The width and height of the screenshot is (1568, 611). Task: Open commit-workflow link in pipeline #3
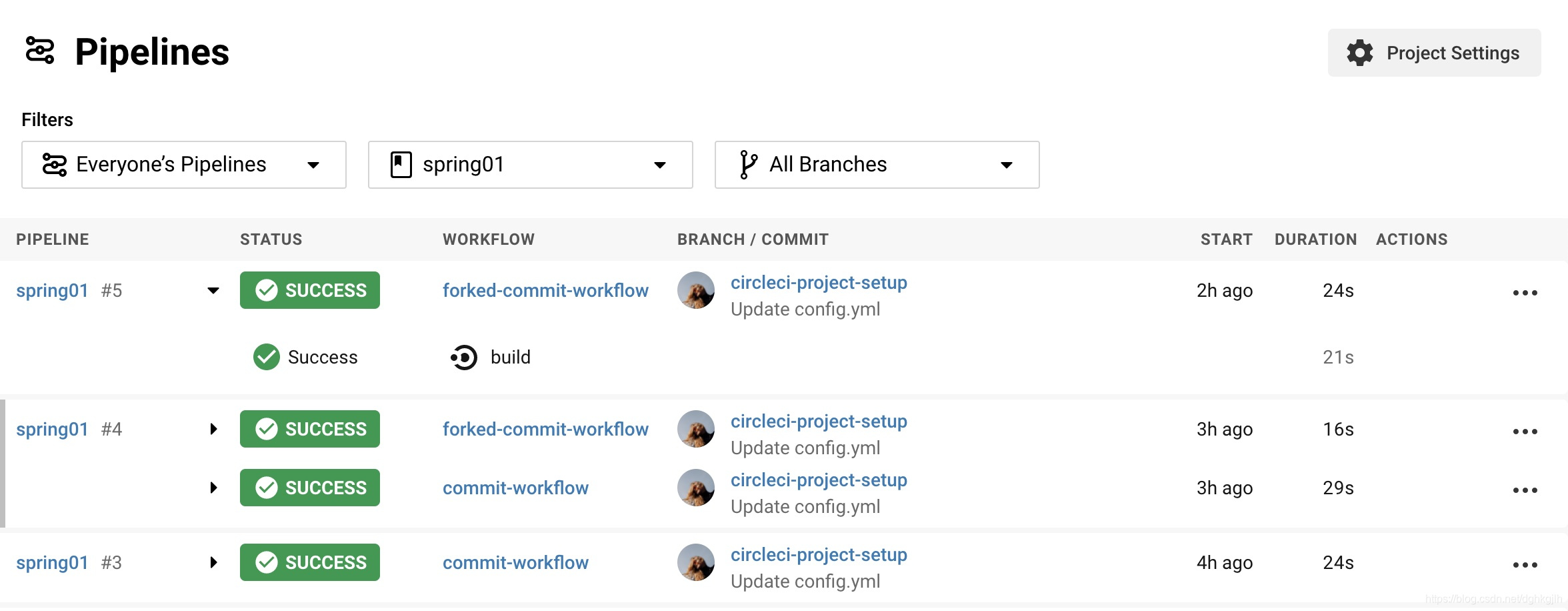(x=515, y=562)
